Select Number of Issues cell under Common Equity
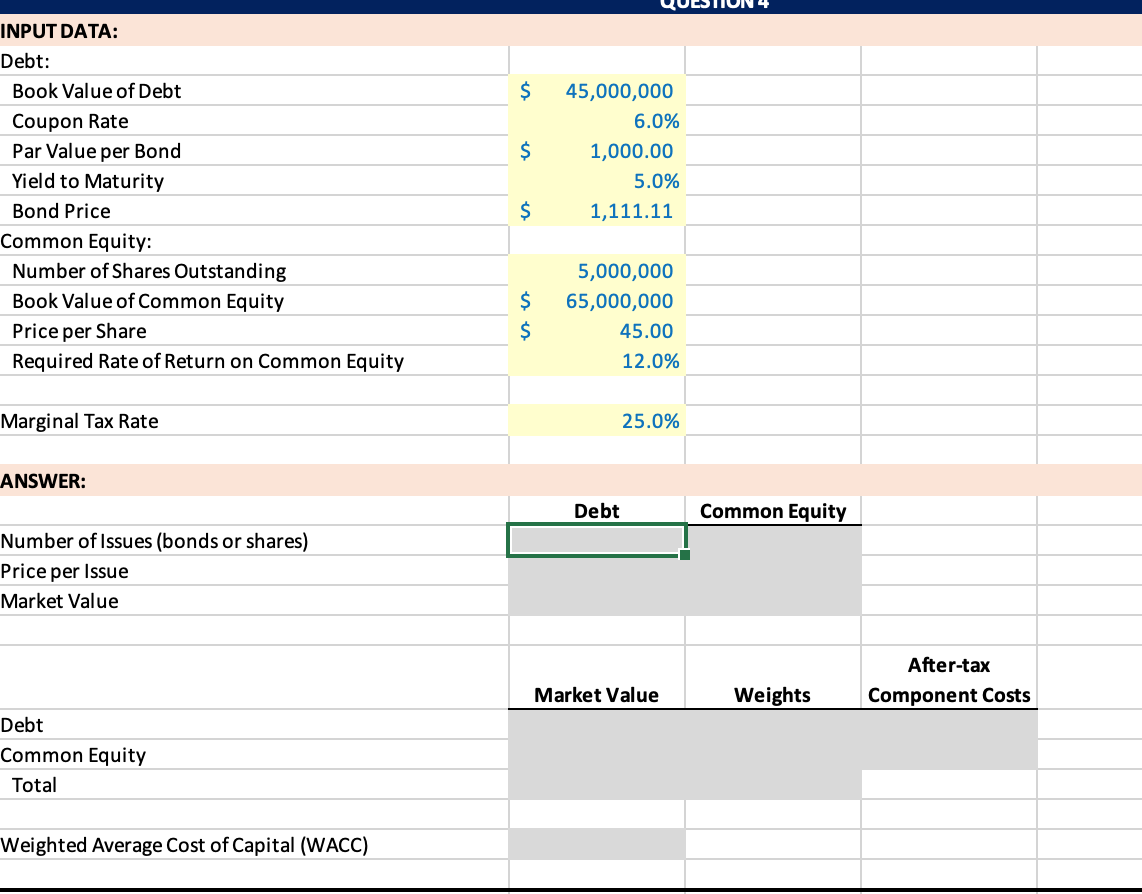Screen dimensions: 1142x894 (772, 540)
